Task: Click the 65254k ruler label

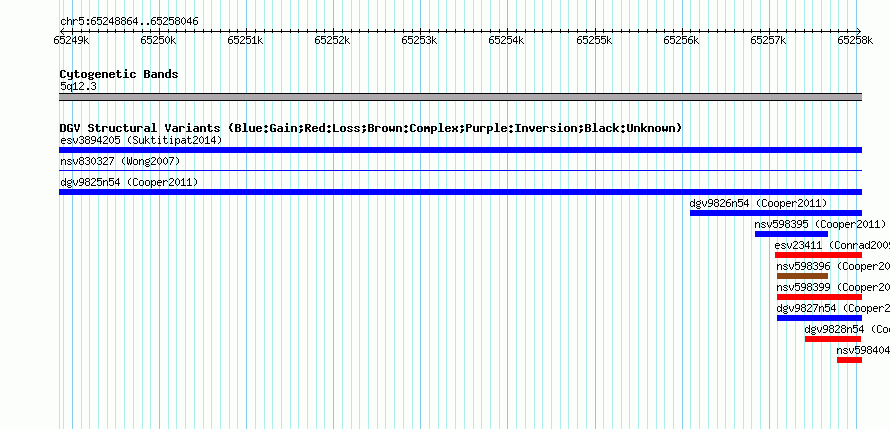Action: pos(507,40)
